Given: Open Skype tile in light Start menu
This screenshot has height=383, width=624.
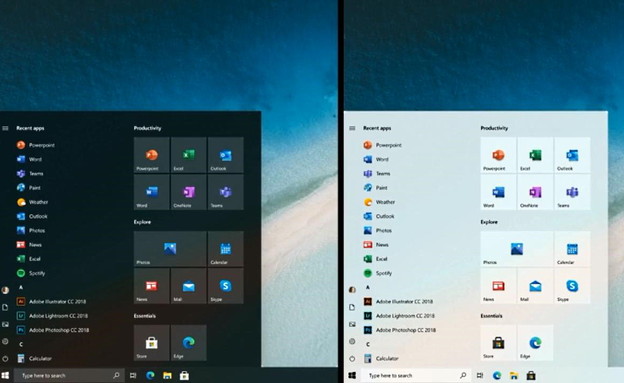Looking at the screenshot, I should point(572,286).
